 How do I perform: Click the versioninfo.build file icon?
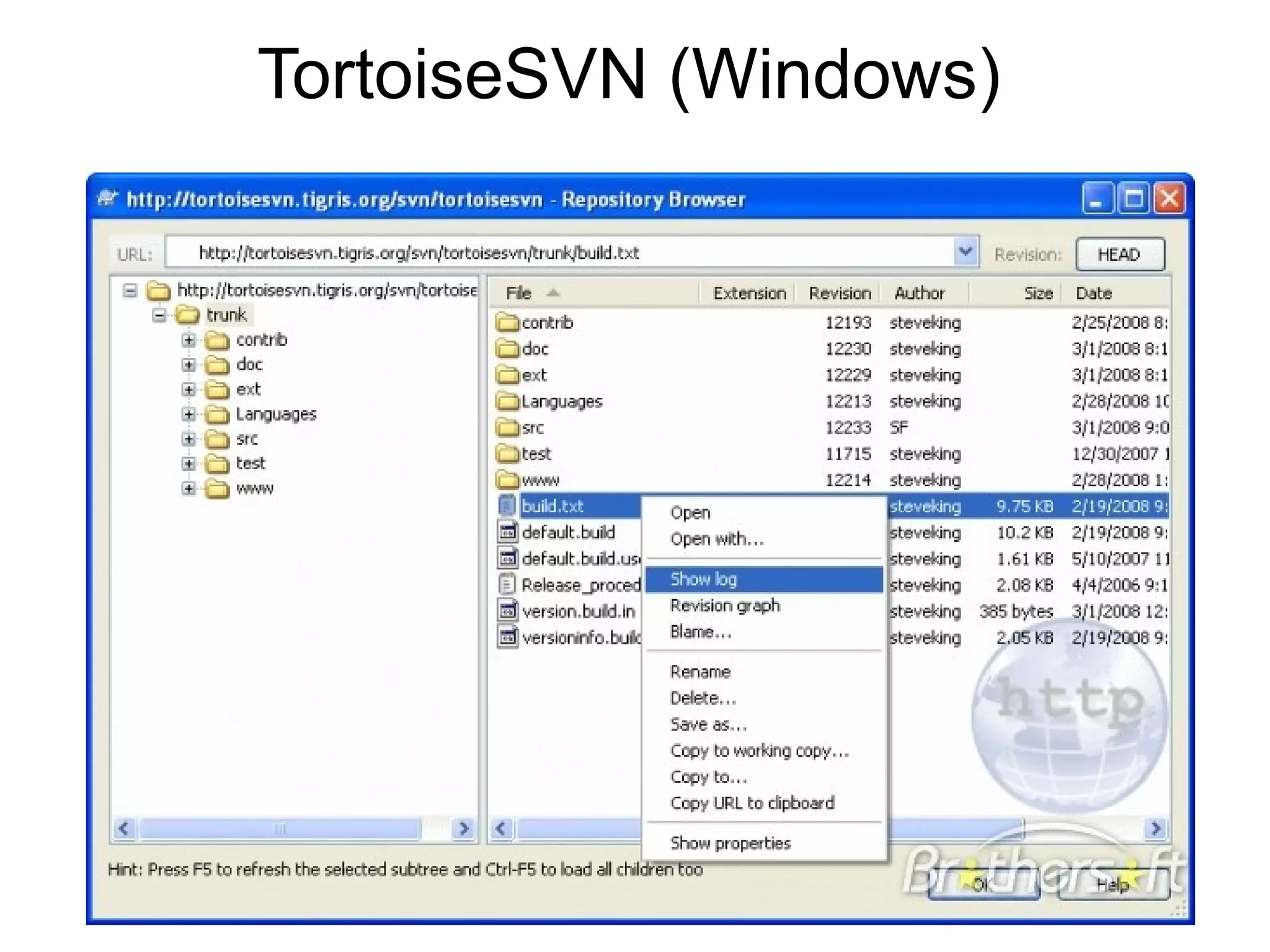[507, 637]
